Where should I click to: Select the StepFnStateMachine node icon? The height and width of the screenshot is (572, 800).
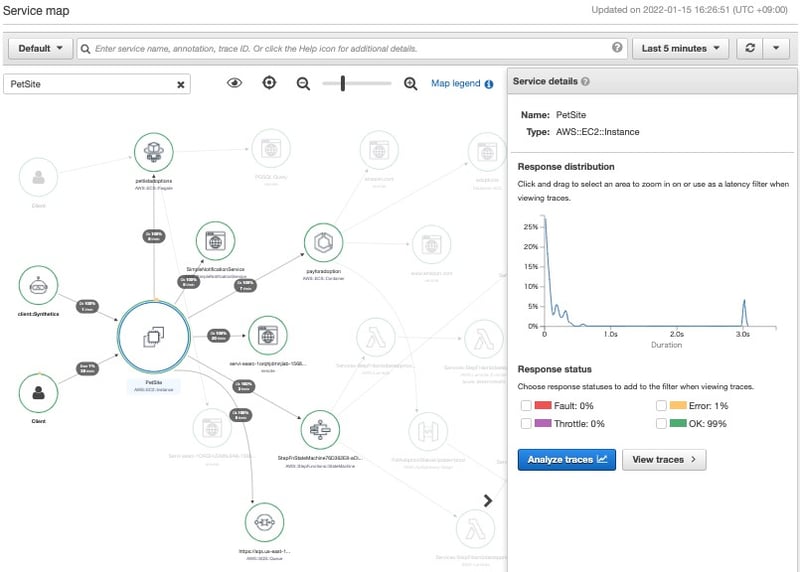pyautogui.click(x=320, y=430)
